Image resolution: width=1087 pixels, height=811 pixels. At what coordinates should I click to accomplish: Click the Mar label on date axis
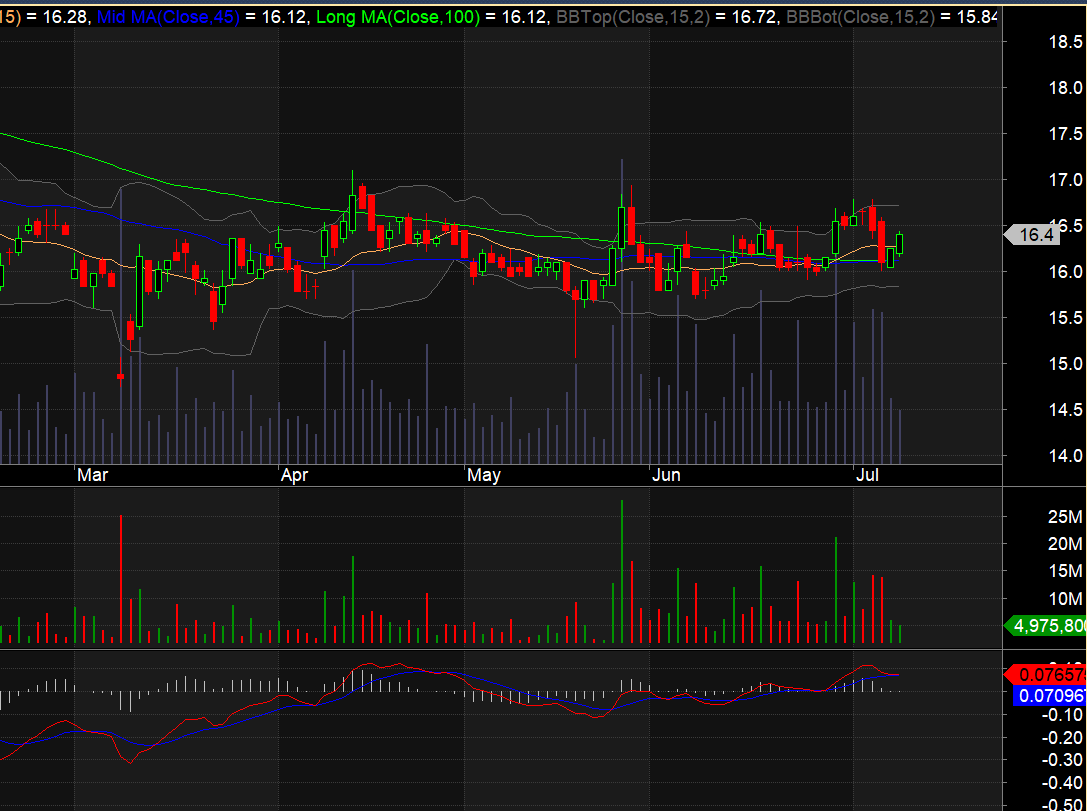coord(92,475)
